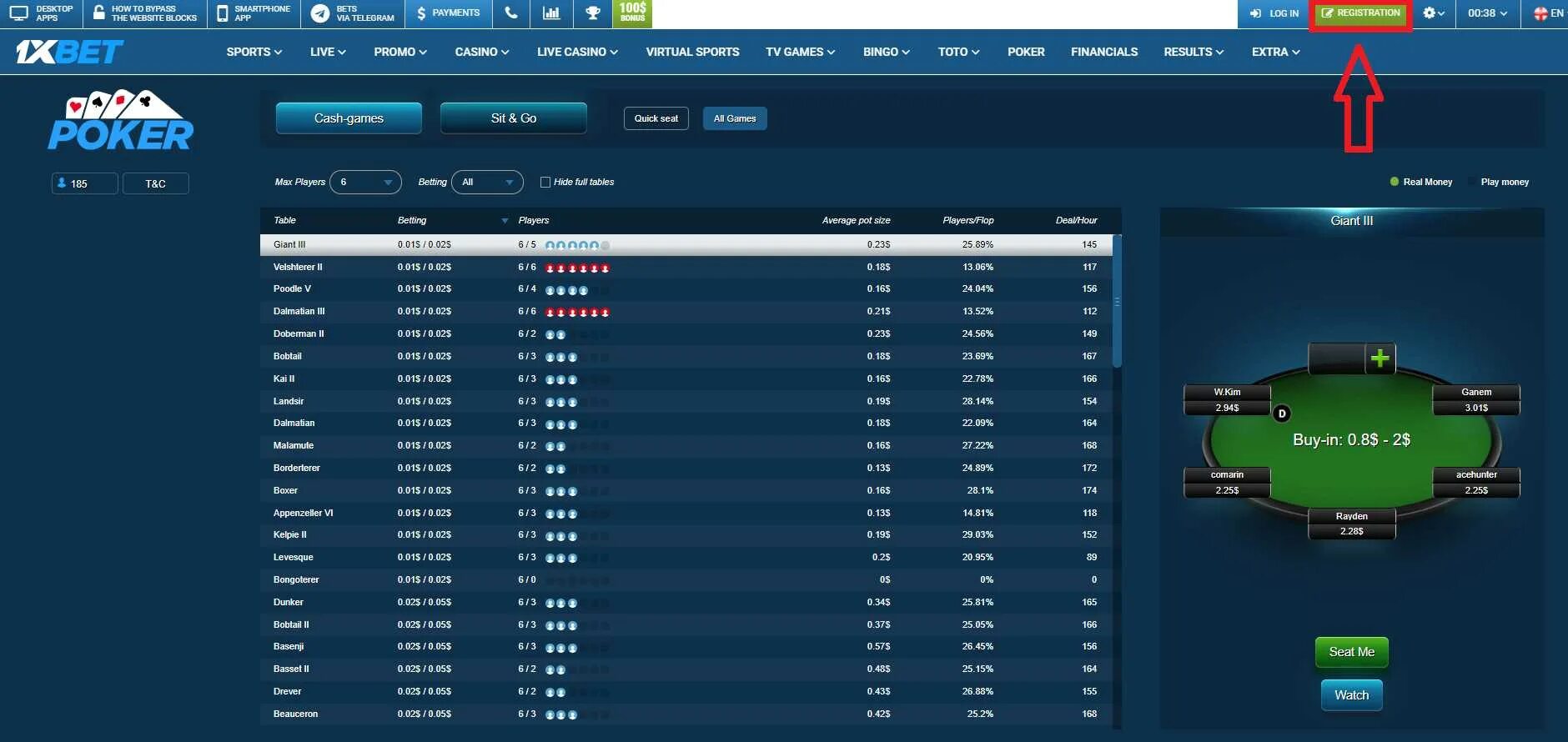Click player icons in Poodle V row

point(567,290)
